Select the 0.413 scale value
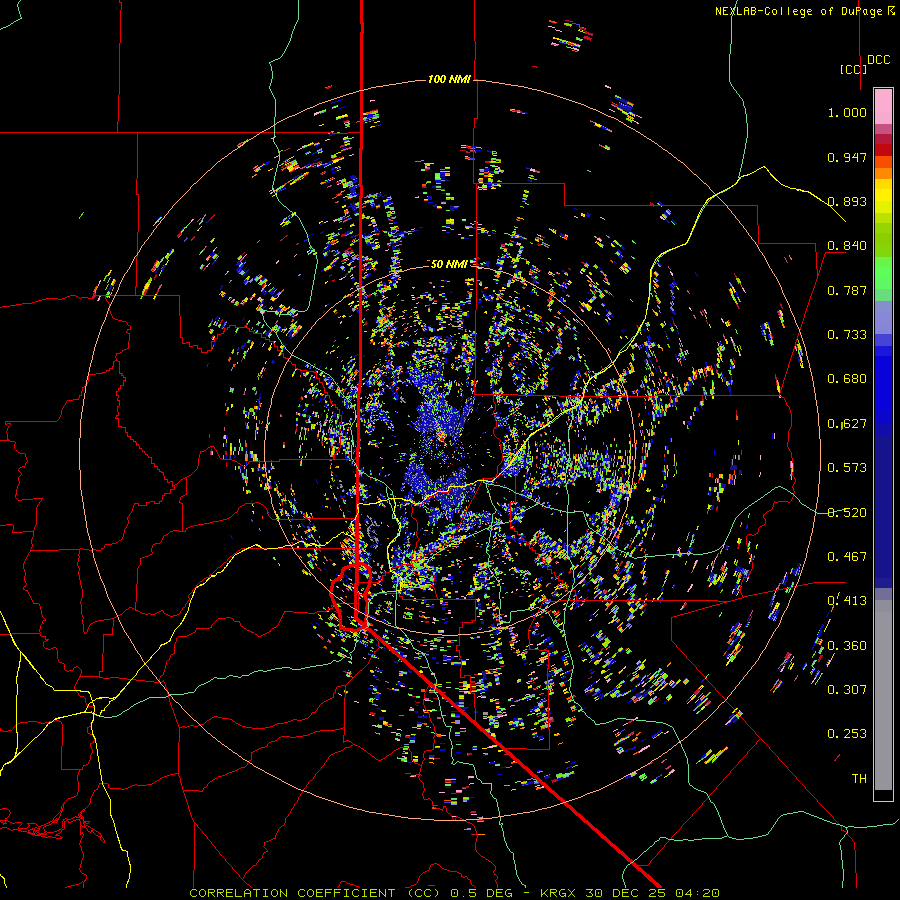900x900 pixels. (x=847, y=601)
